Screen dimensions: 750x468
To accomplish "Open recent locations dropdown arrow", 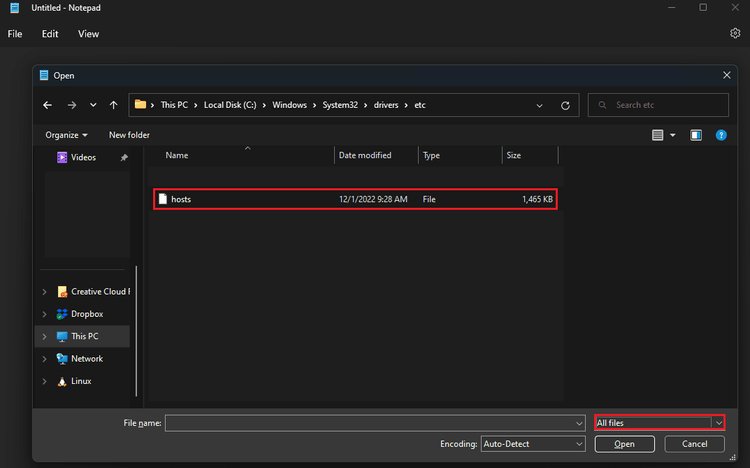I will [x=93, y=104].
